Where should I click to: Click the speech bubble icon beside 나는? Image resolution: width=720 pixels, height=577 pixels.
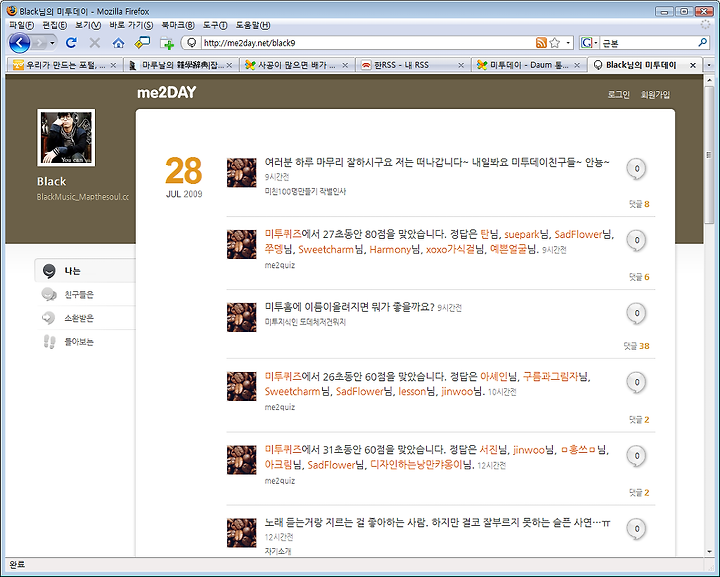point(49,271)
